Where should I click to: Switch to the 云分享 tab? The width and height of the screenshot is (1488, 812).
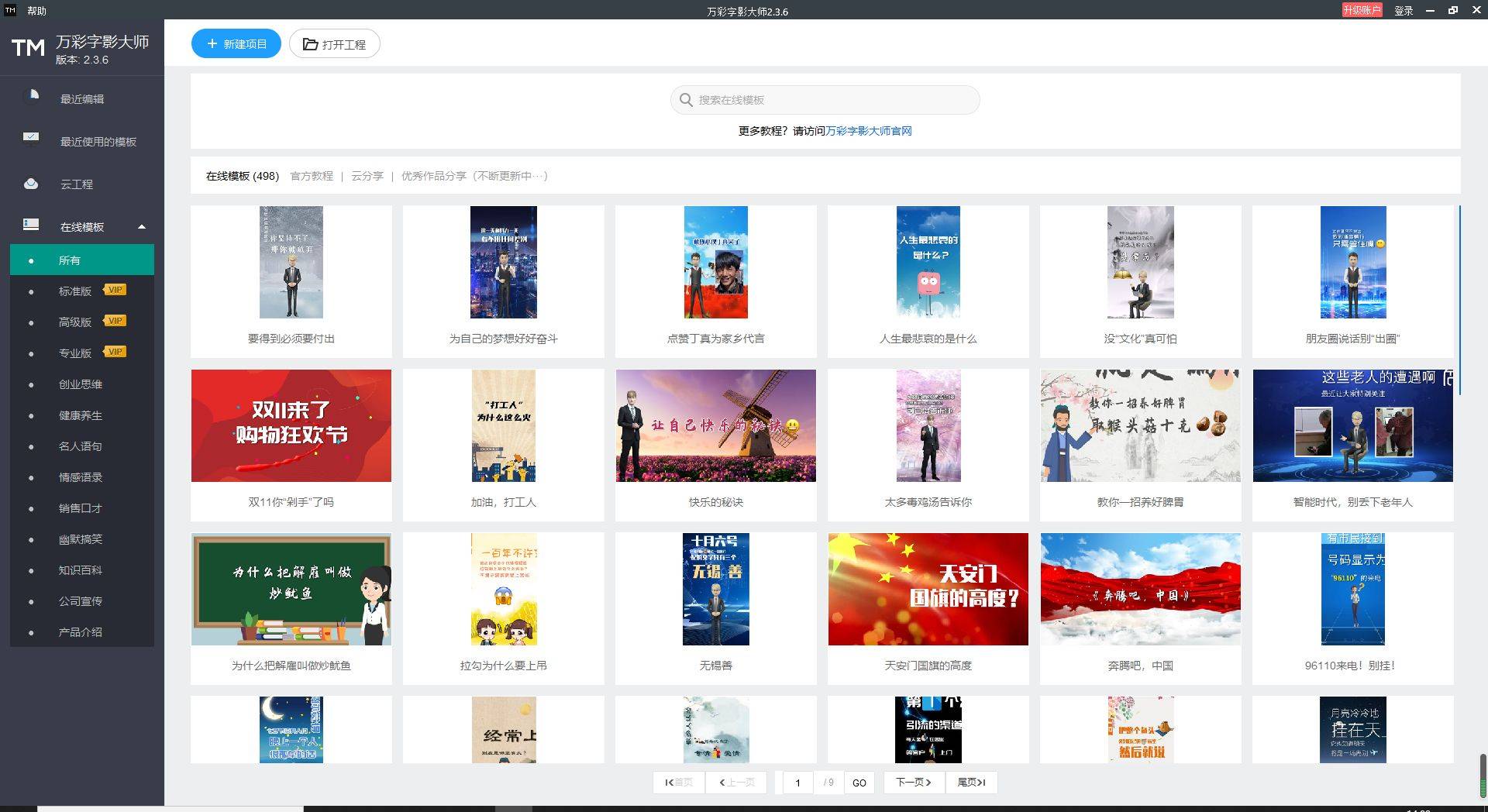pyautogui.click(x=367, y=176)
